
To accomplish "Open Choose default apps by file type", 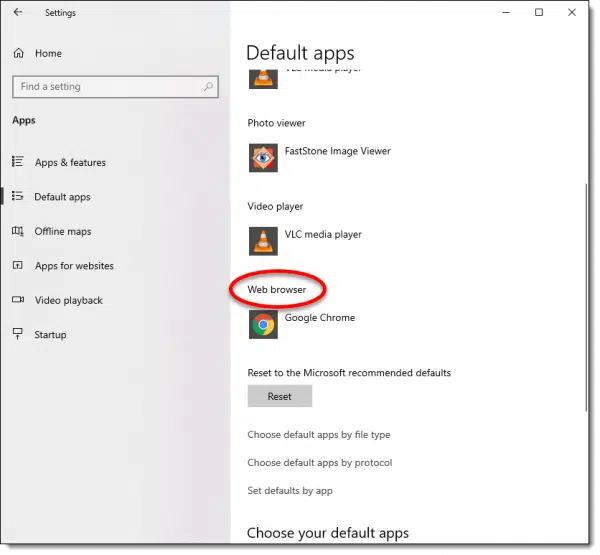I will [318, 435].
